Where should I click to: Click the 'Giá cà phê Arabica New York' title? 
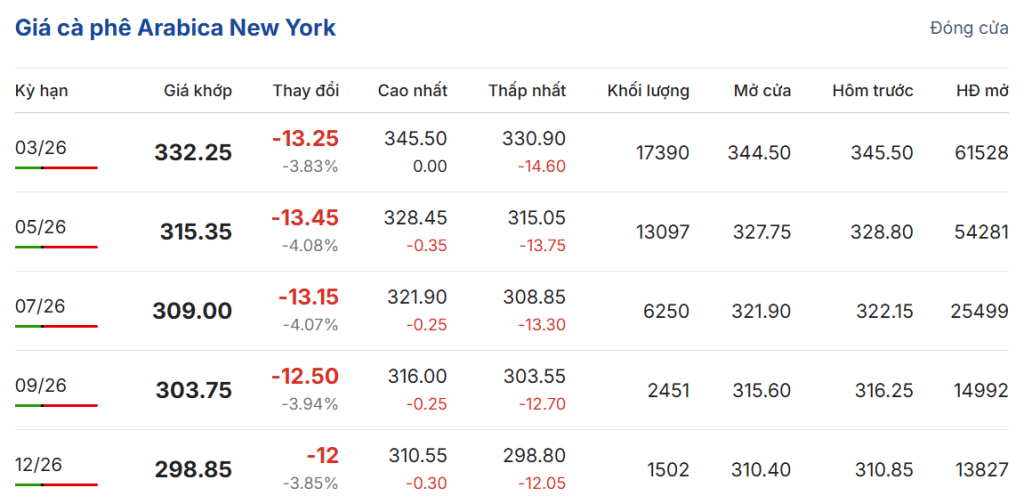coord(175,28)
